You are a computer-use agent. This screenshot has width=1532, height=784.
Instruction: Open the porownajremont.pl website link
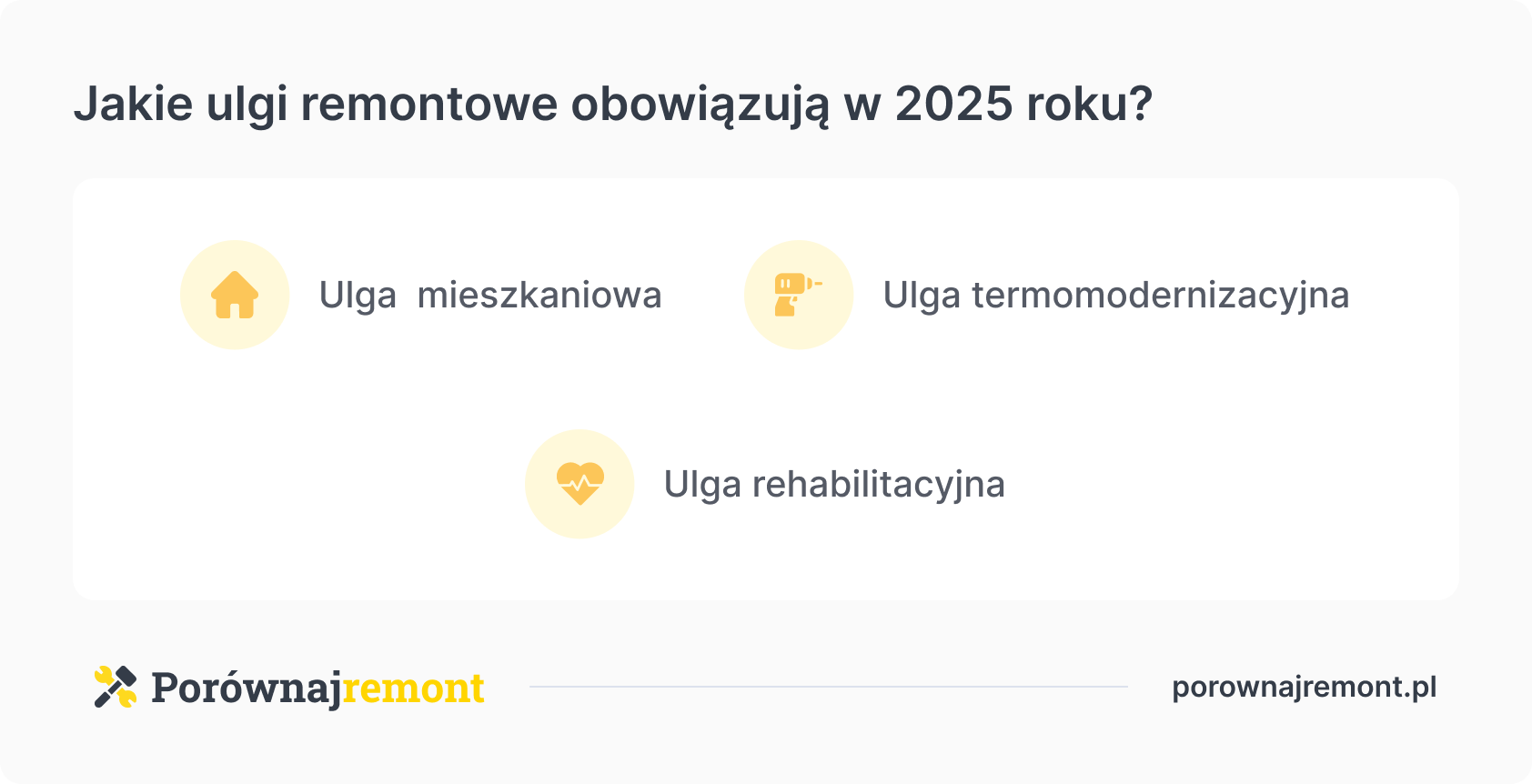[1304, 687]
